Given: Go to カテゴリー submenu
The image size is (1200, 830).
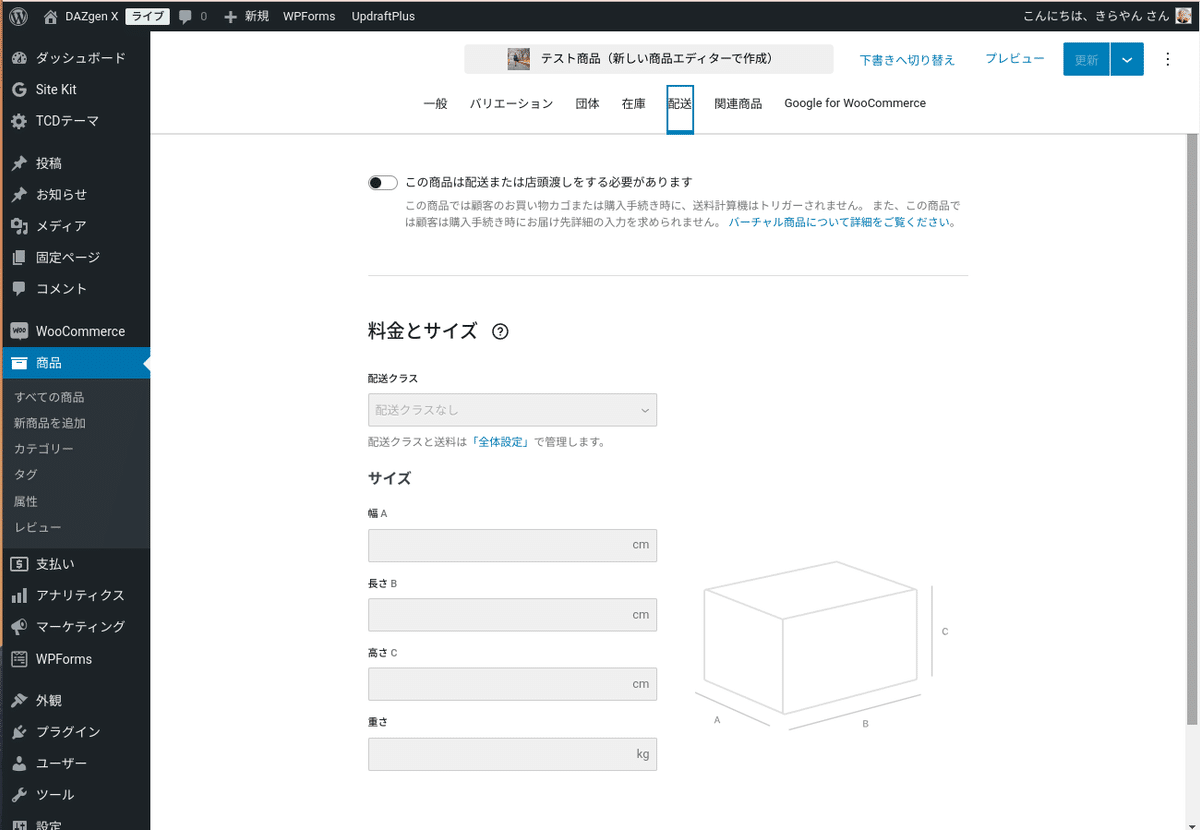Looking at the screenshot, I should [x=44, y=449].
